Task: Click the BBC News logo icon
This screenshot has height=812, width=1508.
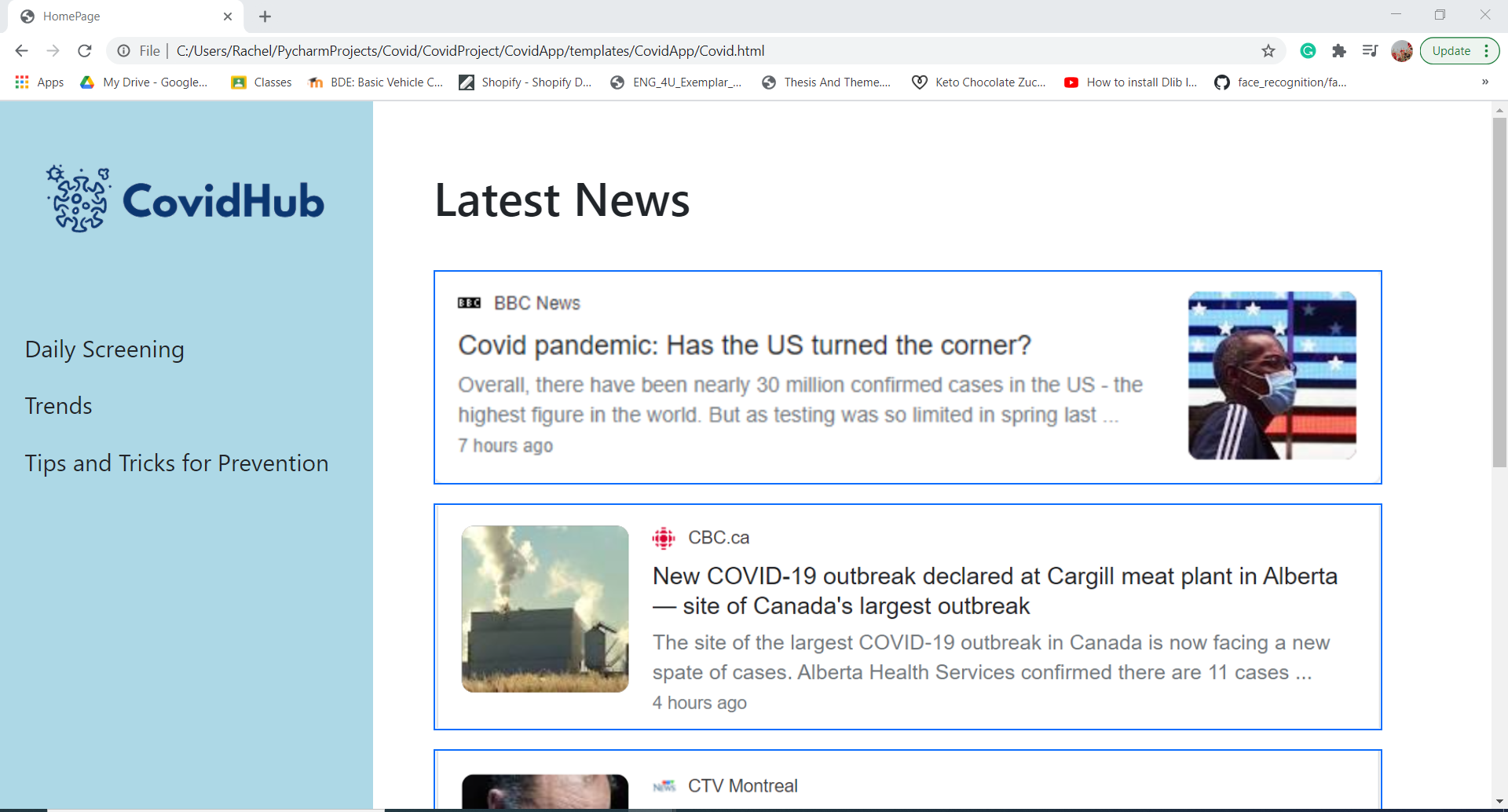Action: (x=469, y=303)
